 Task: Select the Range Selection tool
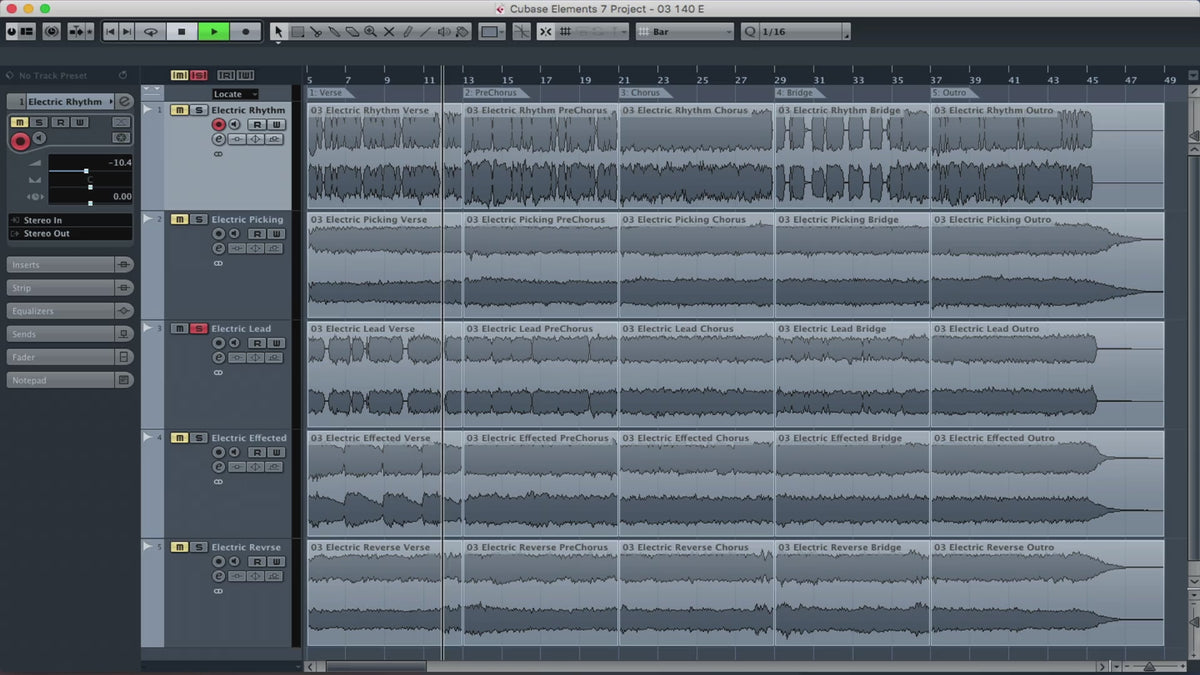[x=298, y=32]
